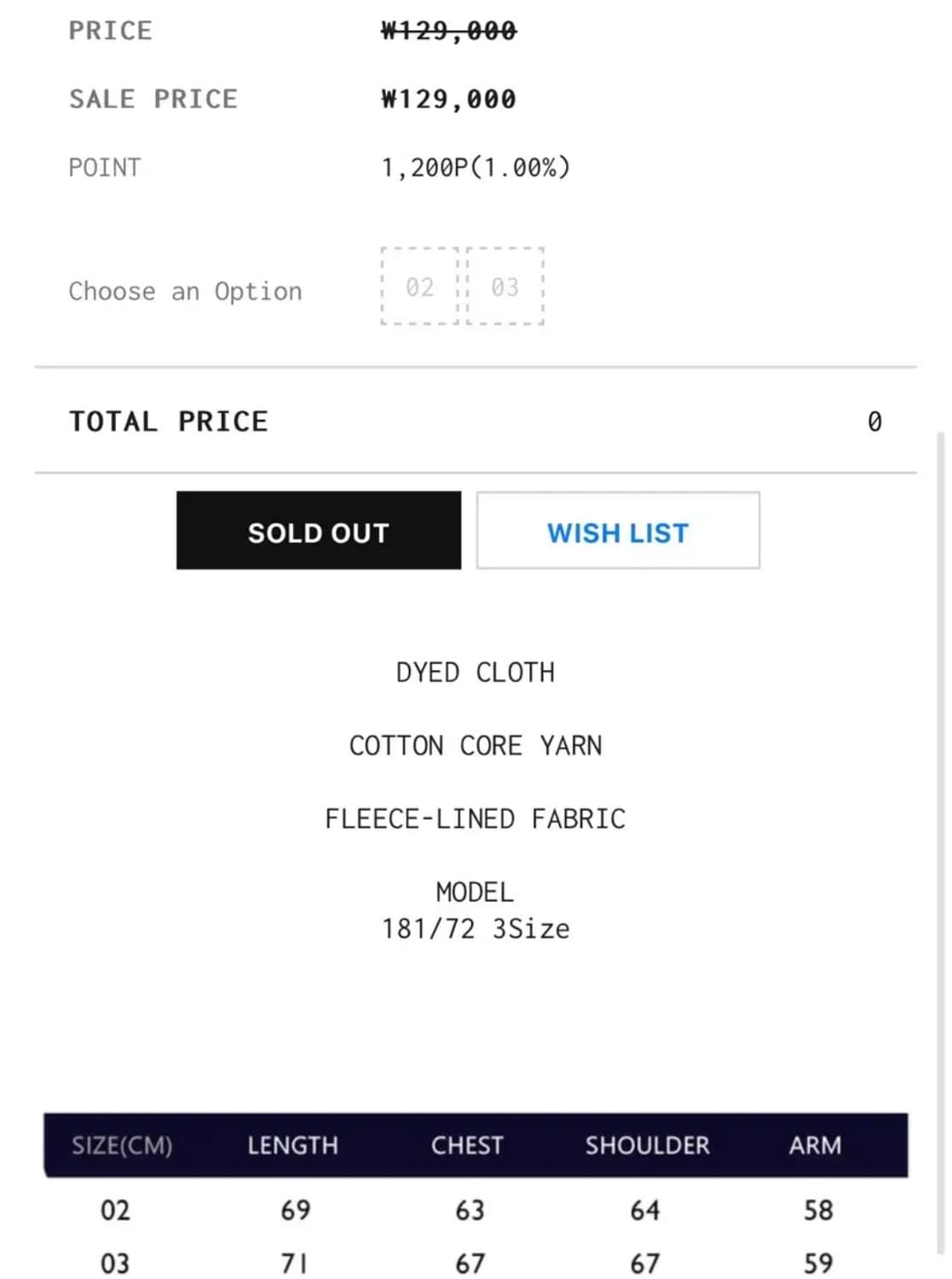Click the model 181/72 3Size text
952x1279 pixels.
[x=475, y=929]
